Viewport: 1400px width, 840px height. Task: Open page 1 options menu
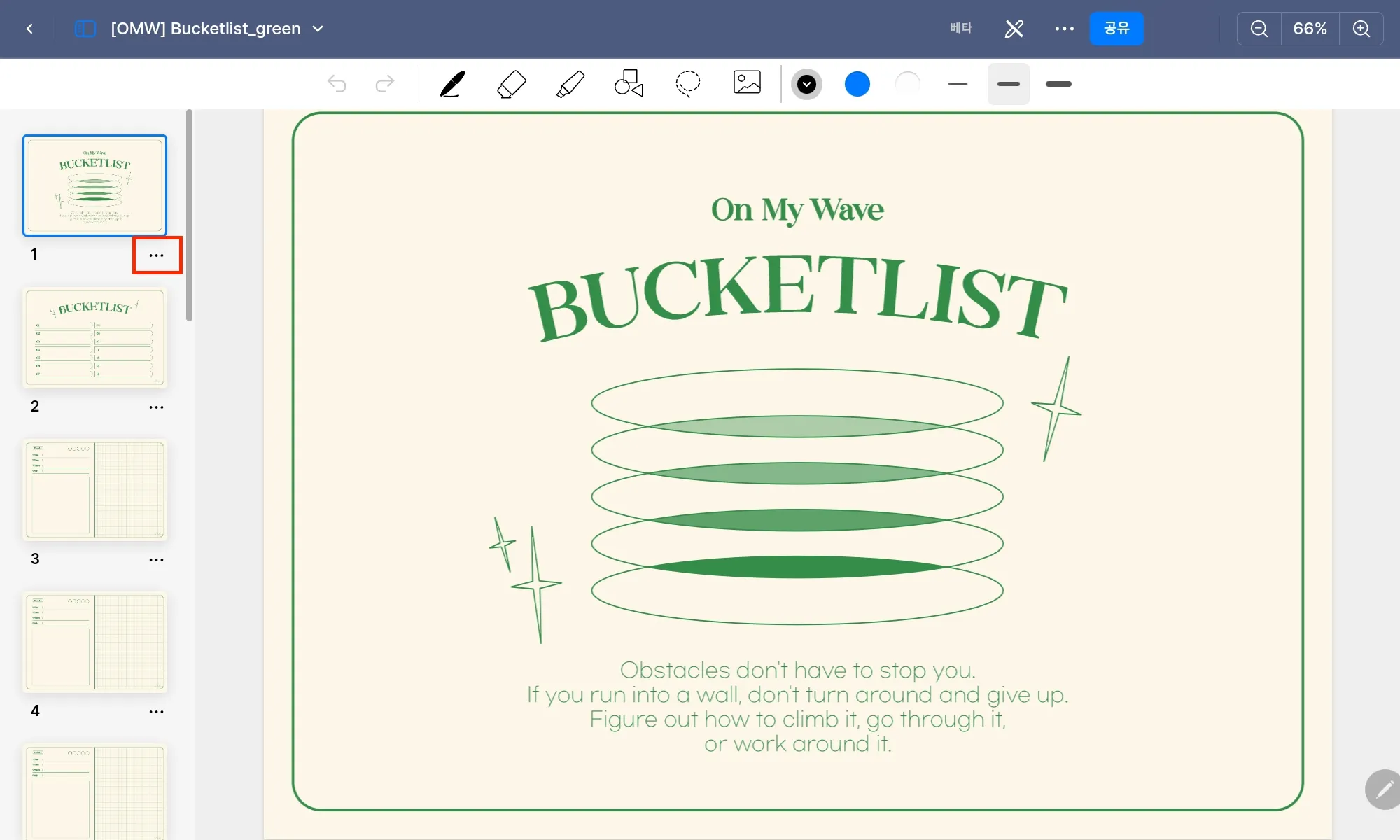157,255
